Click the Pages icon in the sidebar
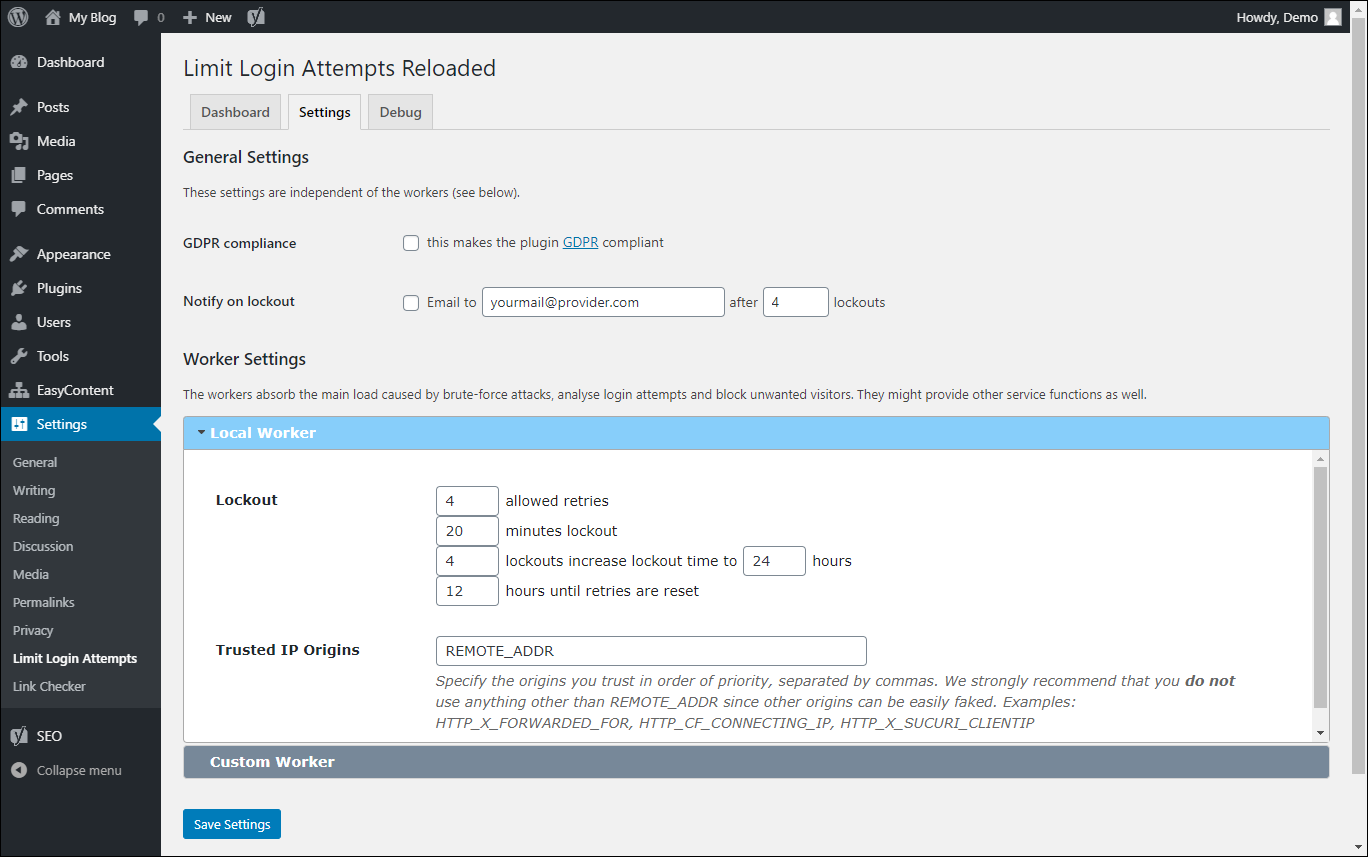Image resolution: width=1368 pixels, height=857 pixels. [19, 175]
